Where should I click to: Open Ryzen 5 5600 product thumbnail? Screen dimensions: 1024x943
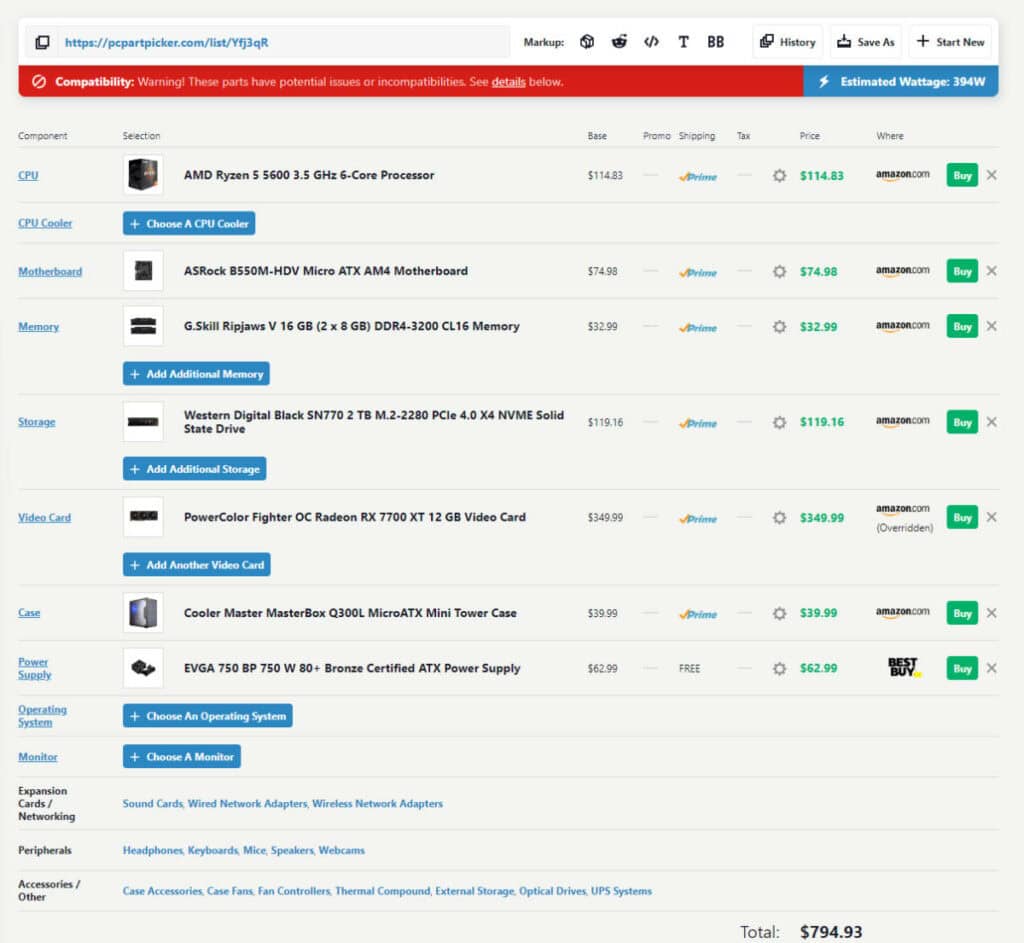(x=143, y=175)
